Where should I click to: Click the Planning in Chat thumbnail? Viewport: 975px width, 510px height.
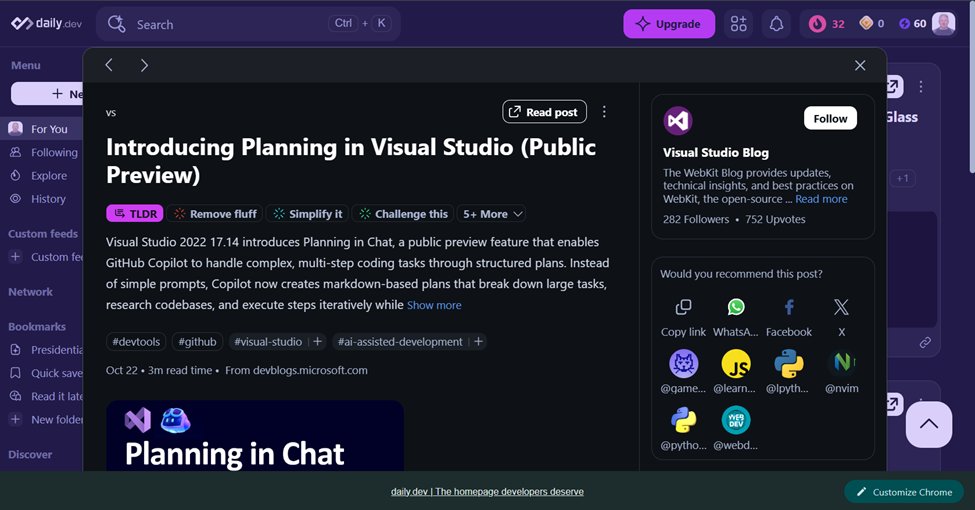pyautogui.click(x=255, y=435)
